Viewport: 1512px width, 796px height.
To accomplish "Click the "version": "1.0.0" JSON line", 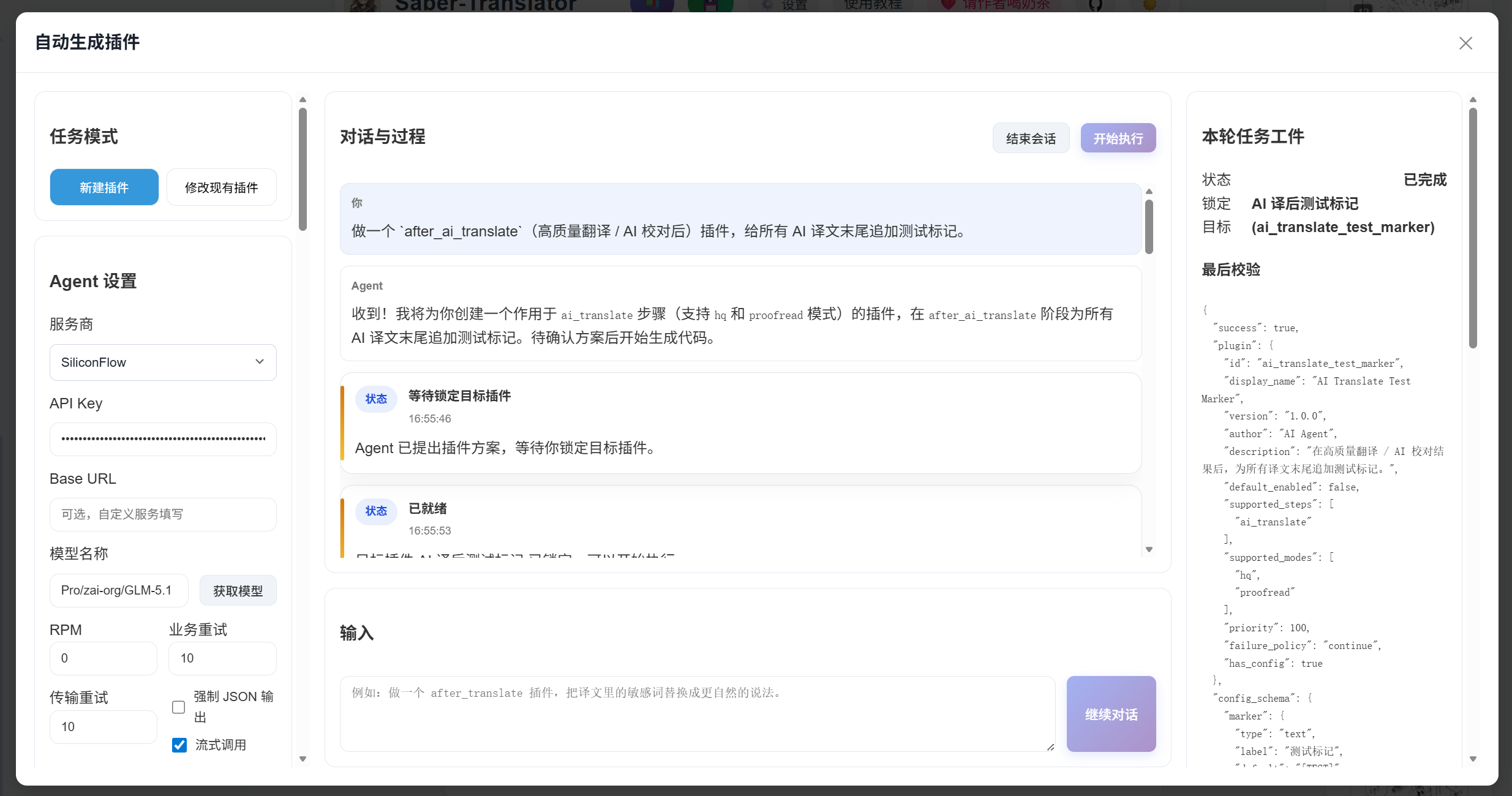I will 1275,416.
